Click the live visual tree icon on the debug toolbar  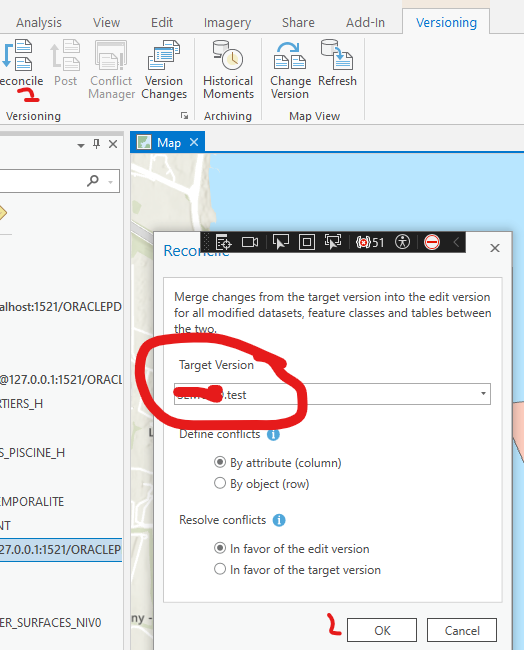click(x=223, y=242)
